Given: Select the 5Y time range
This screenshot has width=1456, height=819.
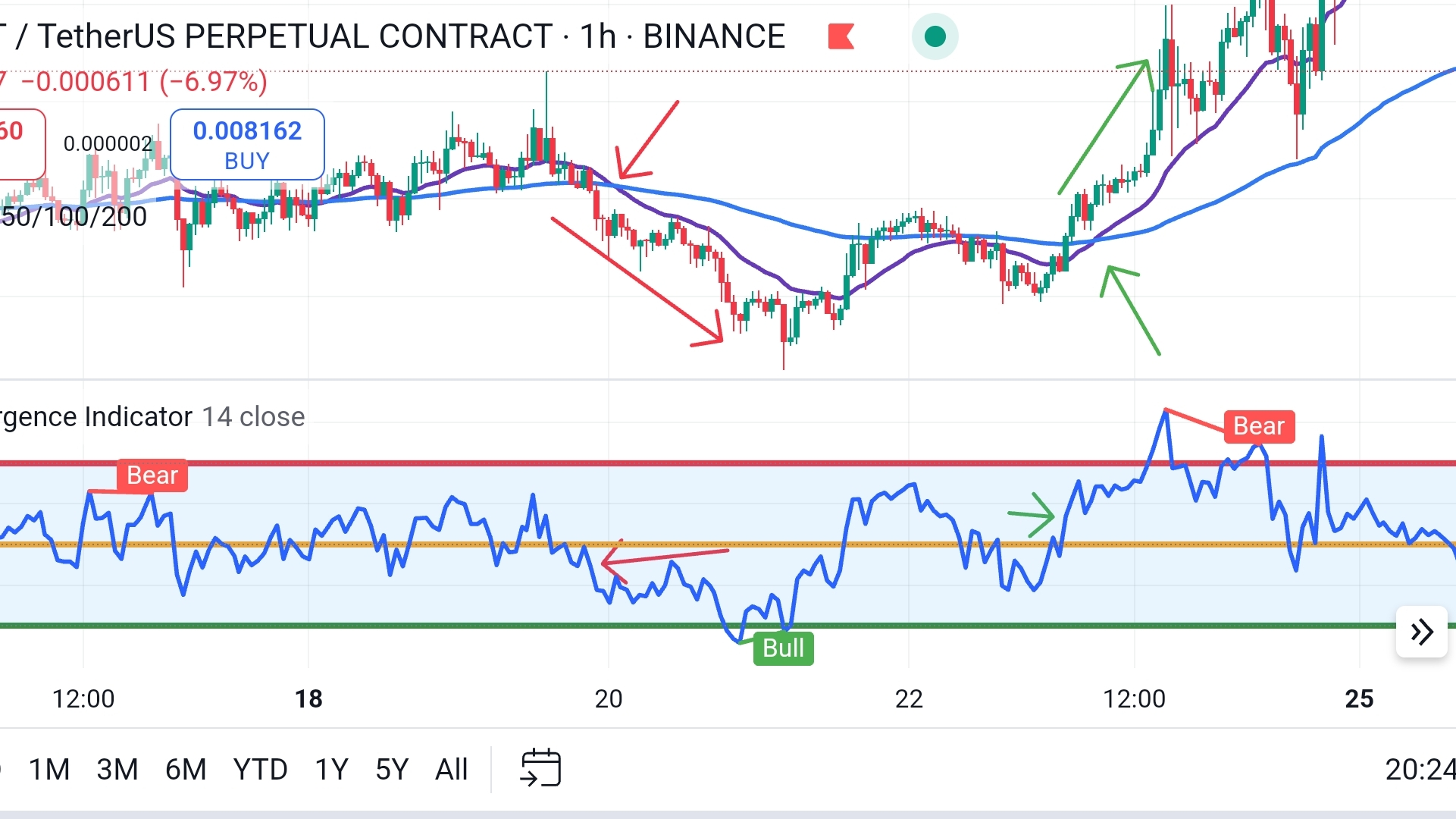Looking at the screenshot, I should (392, 770).
